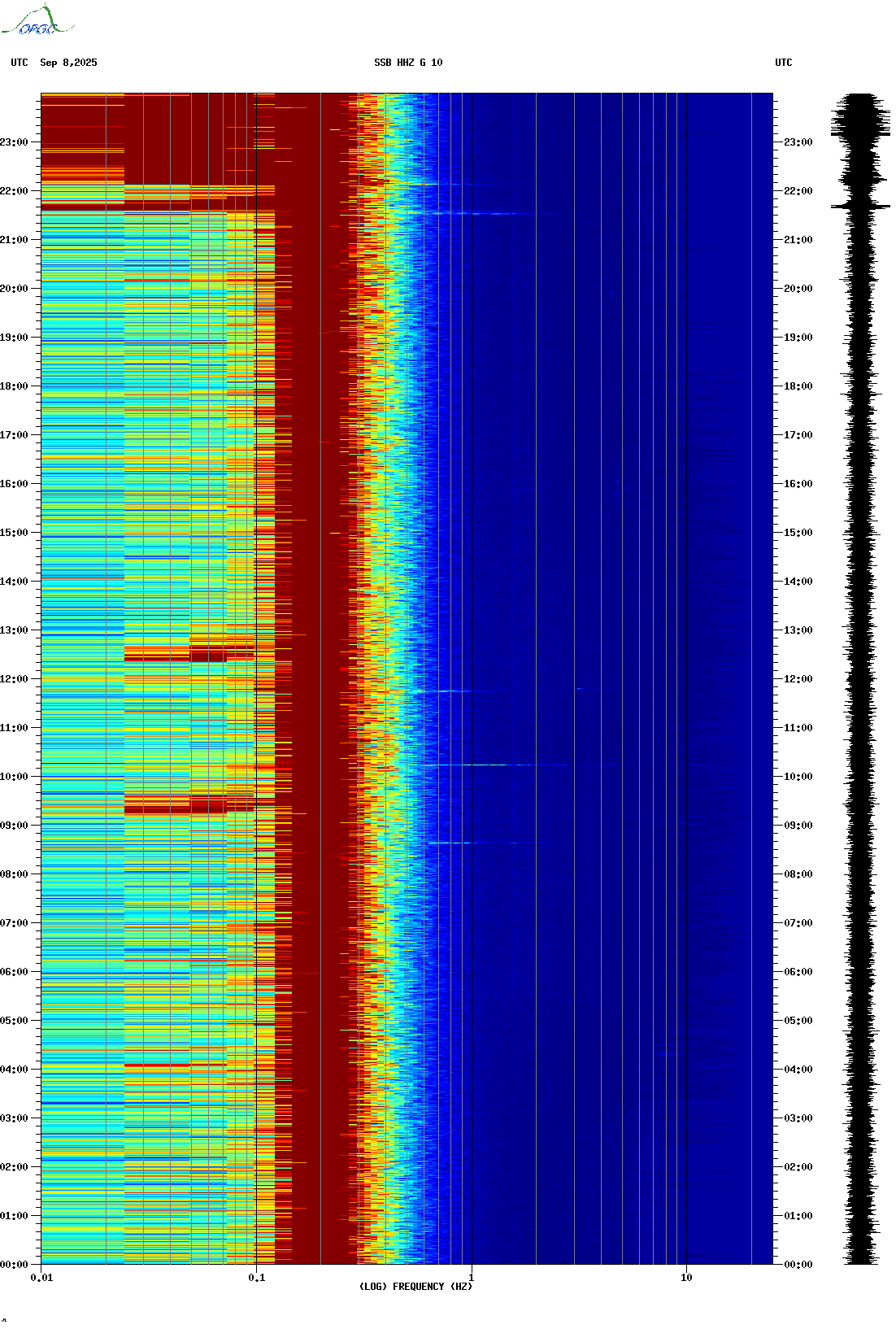Click the left 20:00 time label
This screenshot has height=1329, width=896.
pyautogui.click(x=14, y=289)
